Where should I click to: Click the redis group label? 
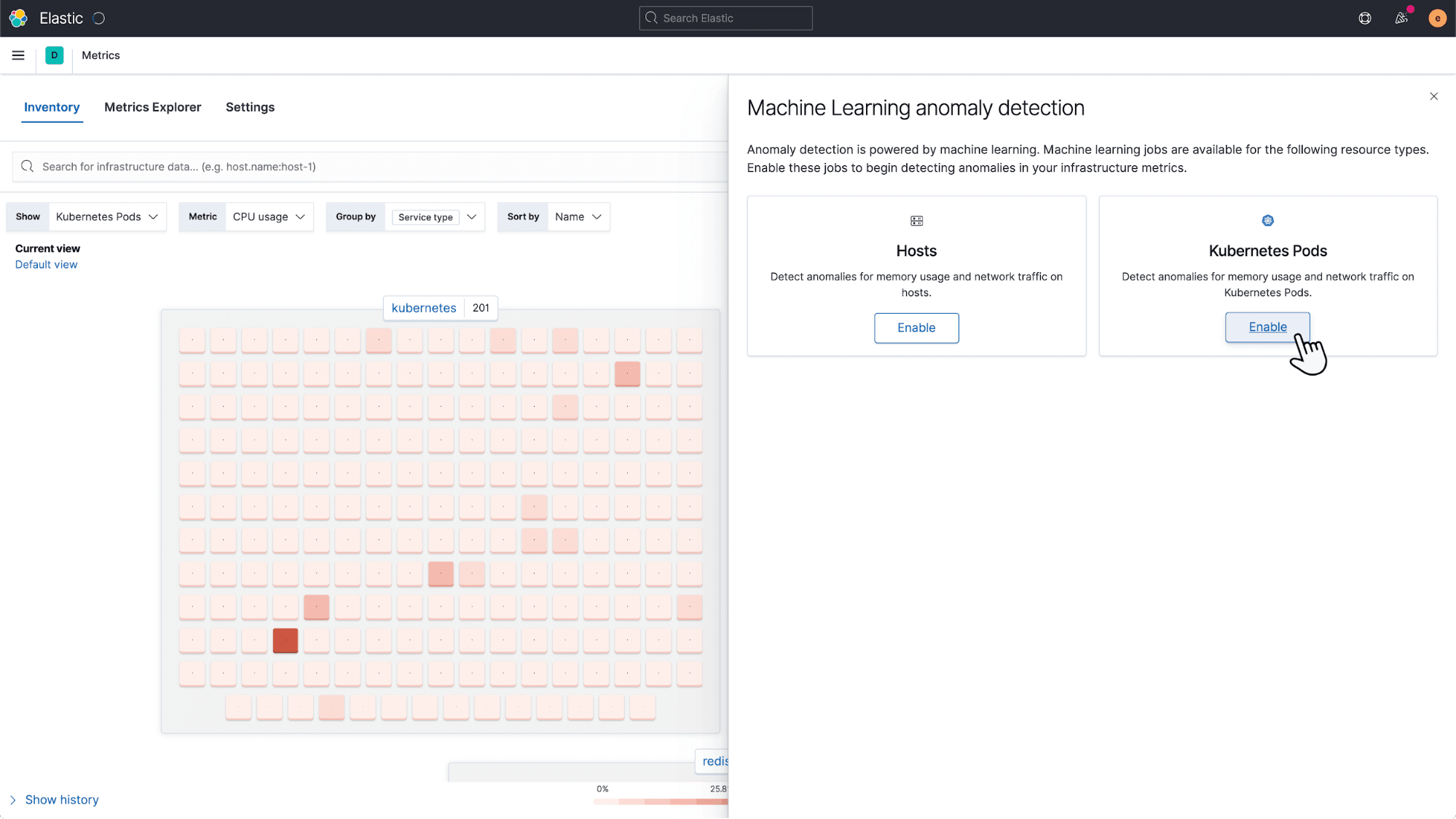click(715, 761)
